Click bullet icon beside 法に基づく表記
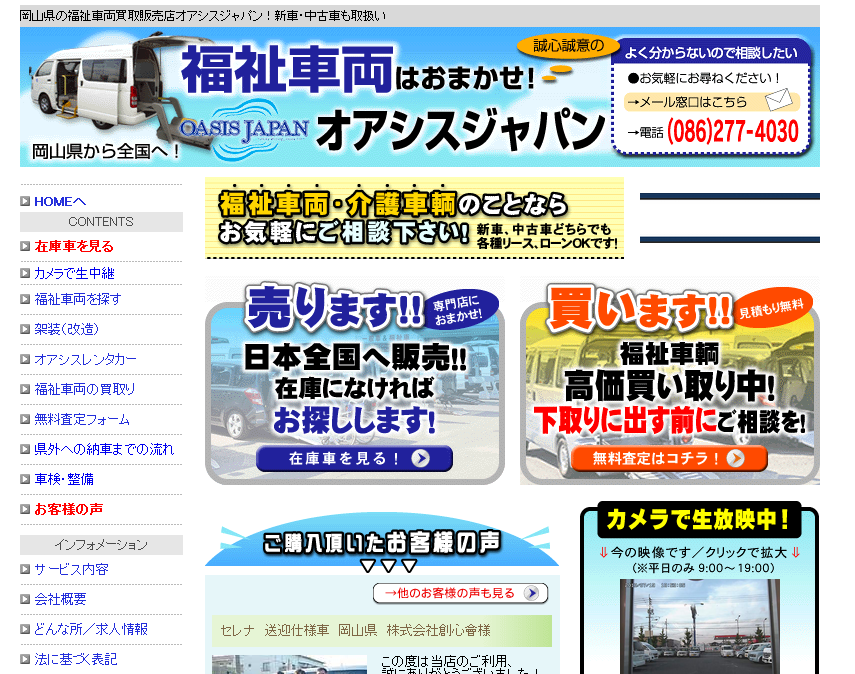855x674 pixels. click(25, 659)
